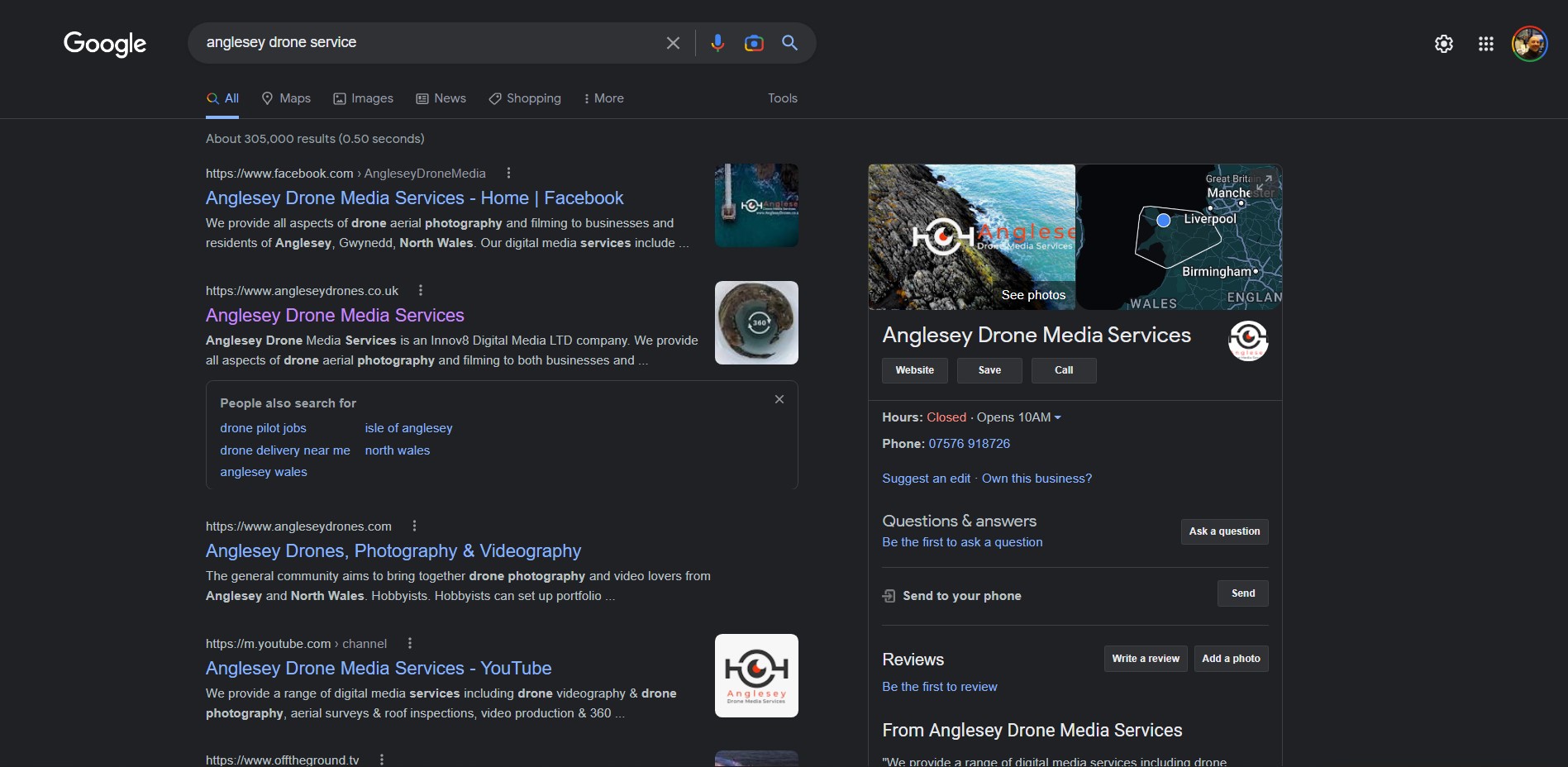Click the Send to your phone icon
Screen dimensions: 1568x767
(889, 596)
